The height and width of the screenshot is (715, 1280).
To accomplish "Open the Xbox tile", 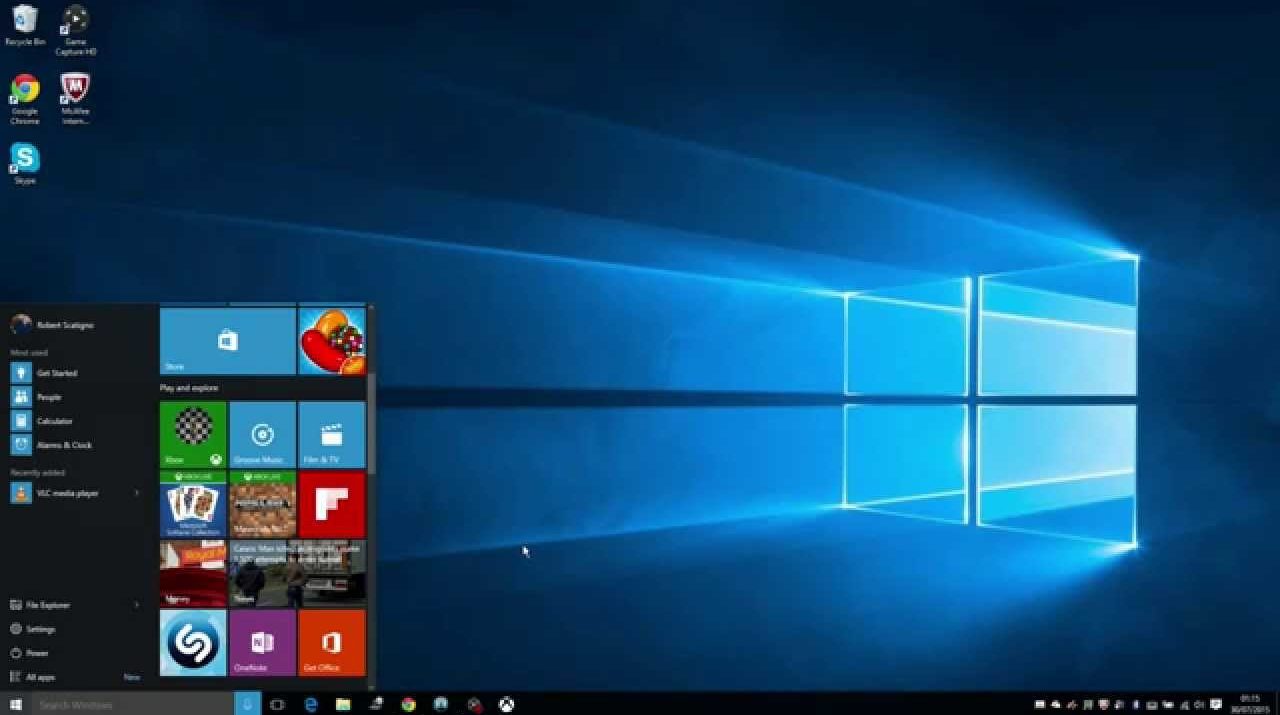I will coord(193,434).
